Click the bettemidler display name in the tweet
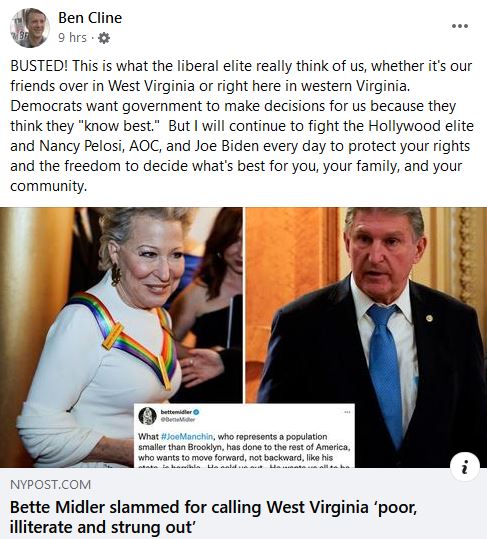This screenshot has height=539, width=487. [176, 412]
